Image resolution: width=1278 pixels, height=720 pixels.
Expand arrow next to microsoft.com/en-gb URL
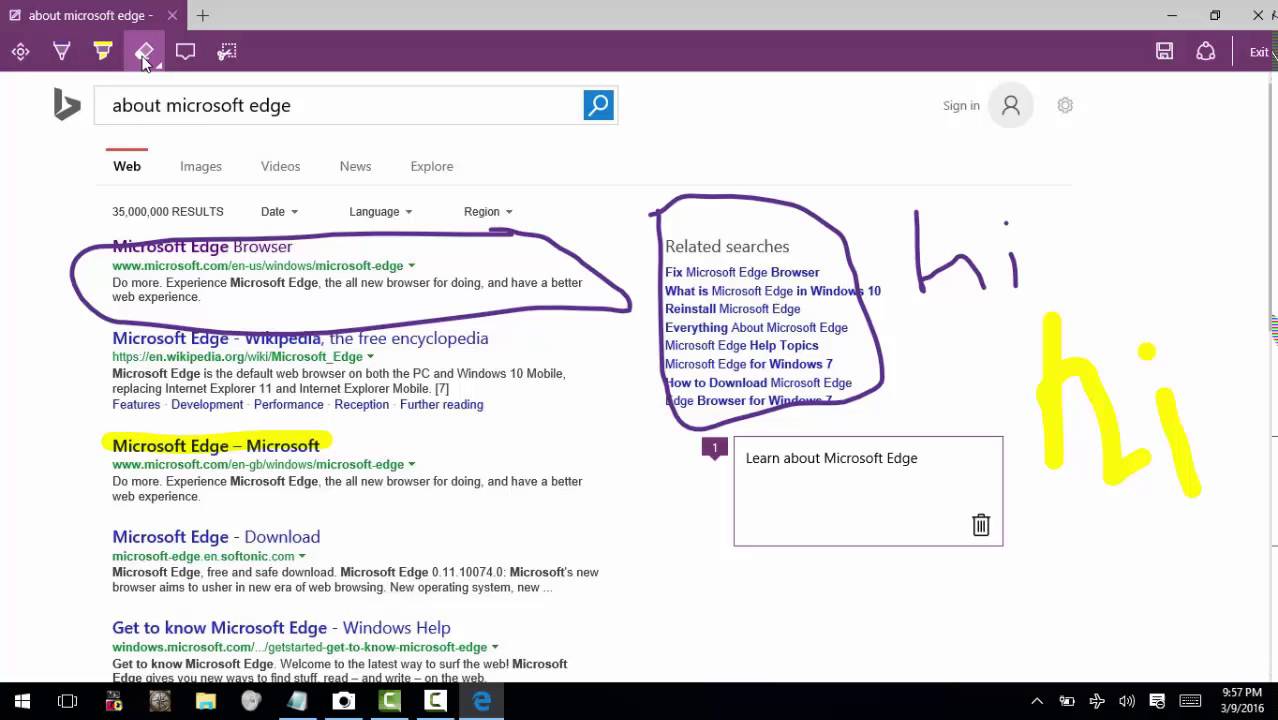coord(411,465)
